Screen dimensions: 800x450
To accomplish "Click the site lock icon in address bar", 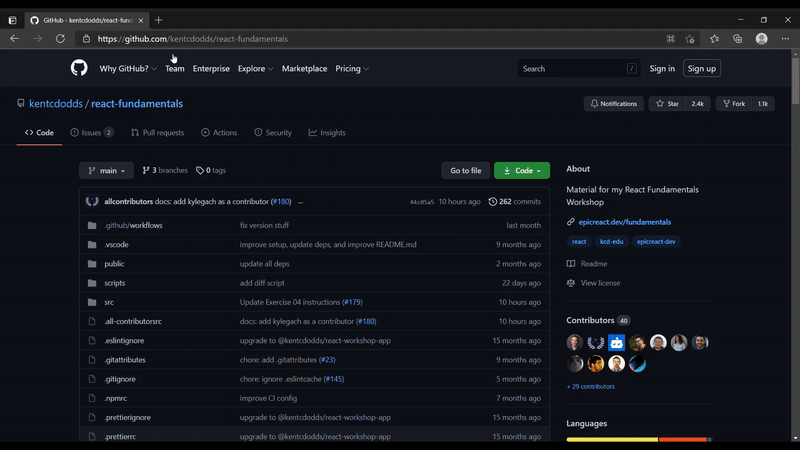I will point(86,39).
